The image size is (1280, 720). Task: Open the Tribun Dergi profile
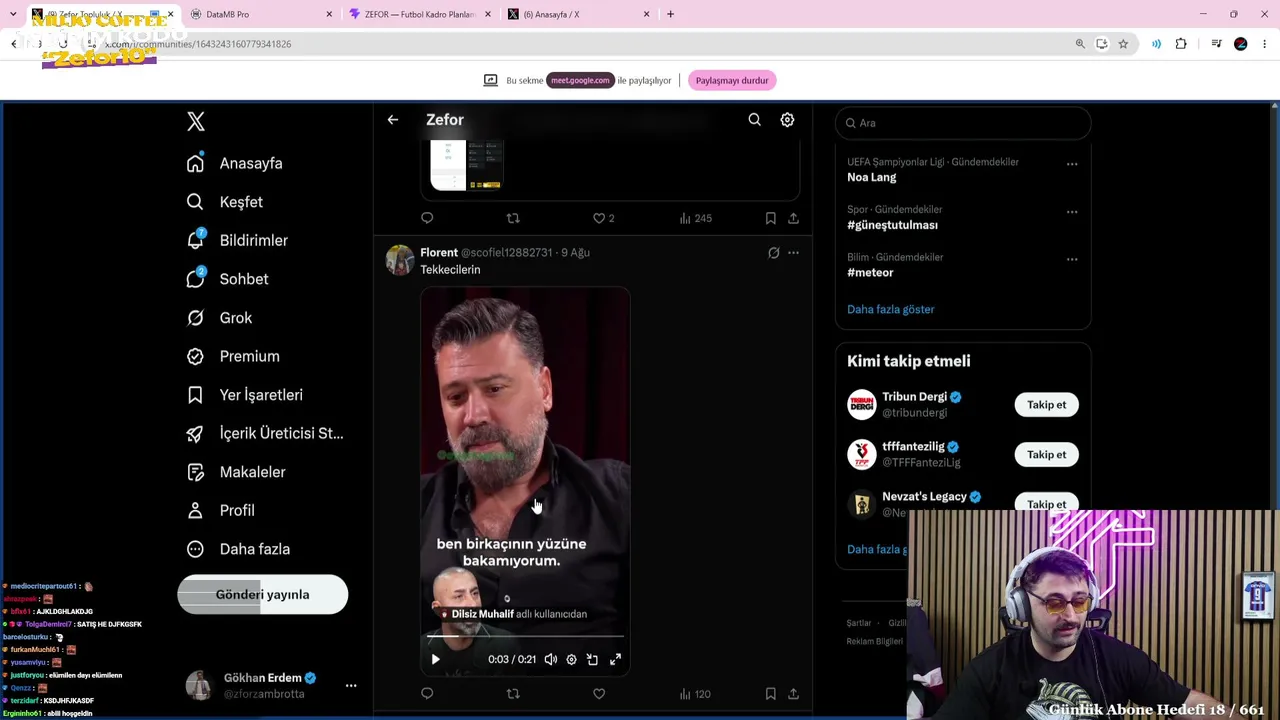click(x=914, y=397)
